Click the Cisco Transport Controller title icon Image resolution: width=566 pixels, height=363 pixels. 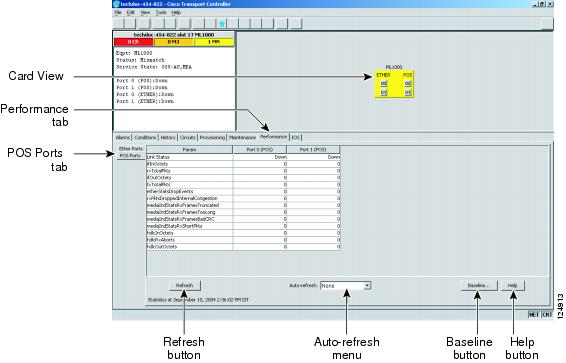click(x=116, y=4)
